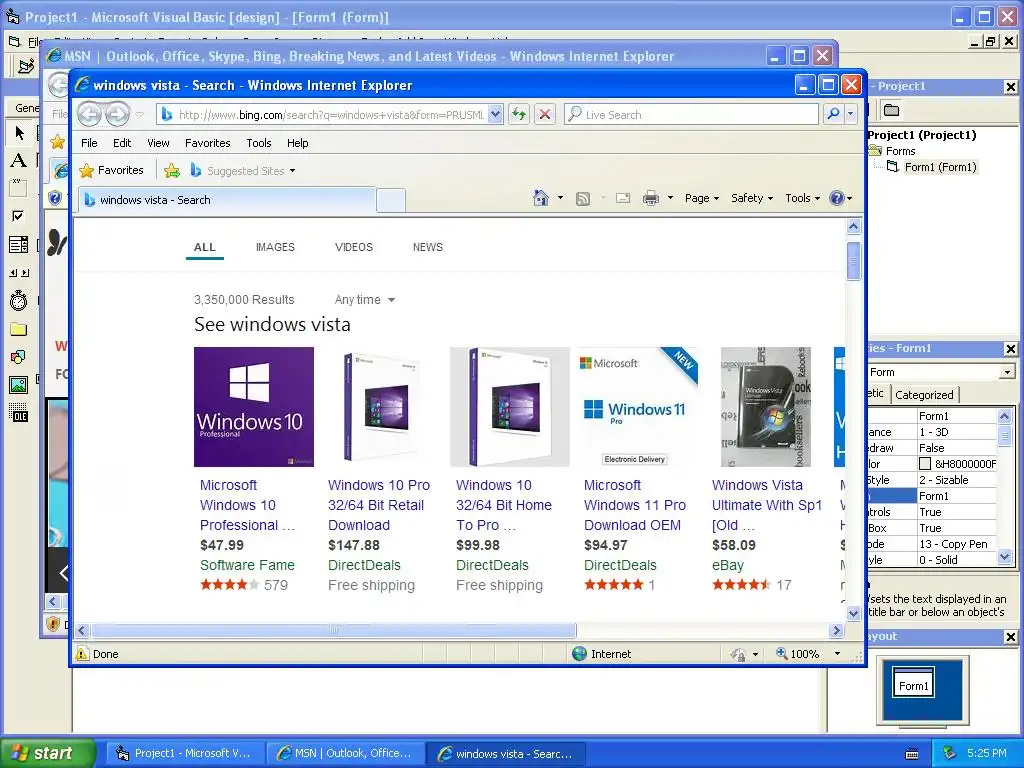Select the CheckBox tool in VB toolbox
The image size is (1024, 768).
(x=19, y=216)
